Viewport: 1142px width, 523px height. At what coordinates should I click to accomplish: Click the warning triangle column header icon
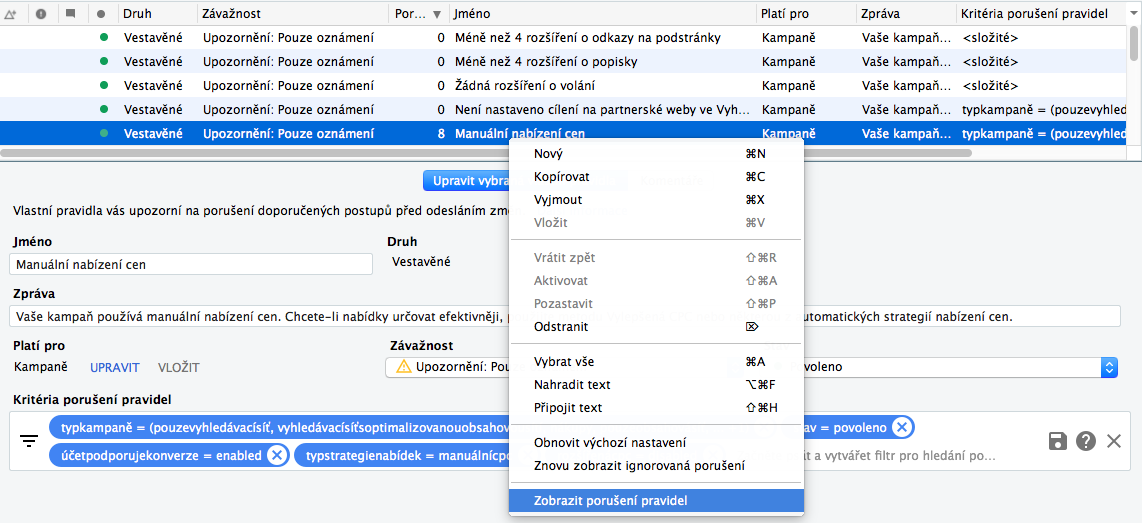pyautogui.click(x=11, y=14)
